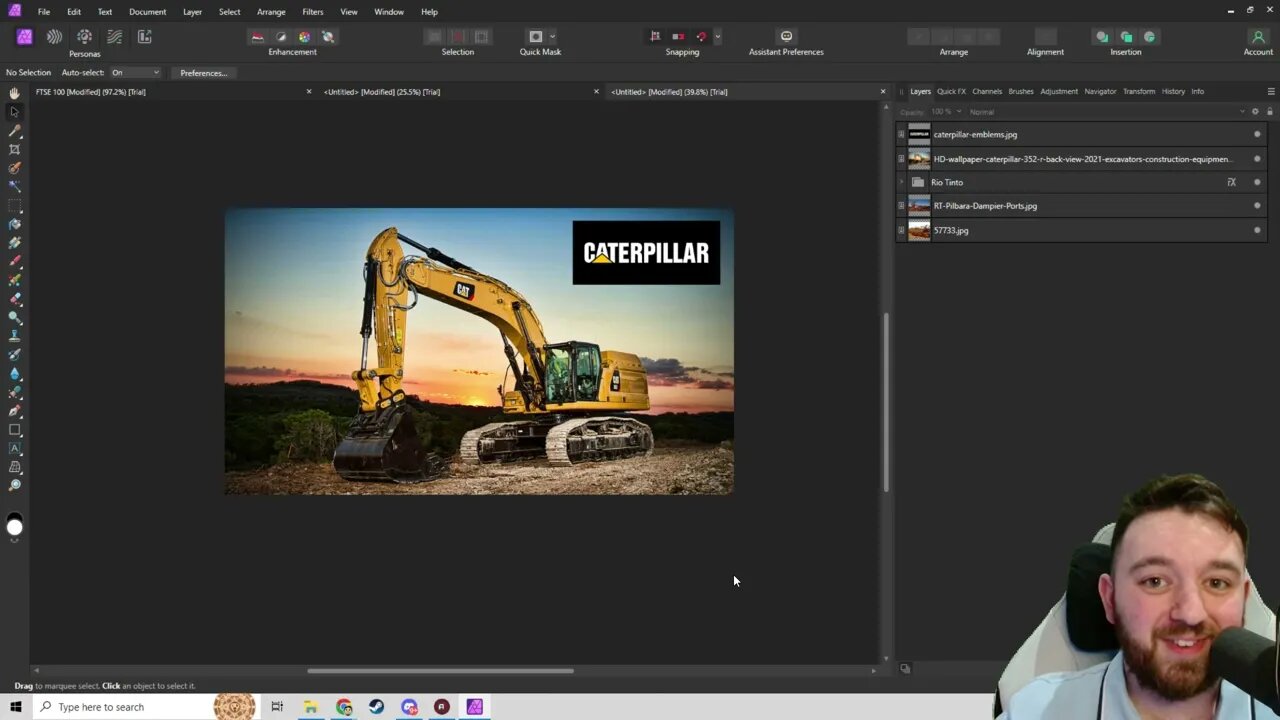Toggle Snapping magnet button
The image size is (1280, 720).
coord(701,37)
